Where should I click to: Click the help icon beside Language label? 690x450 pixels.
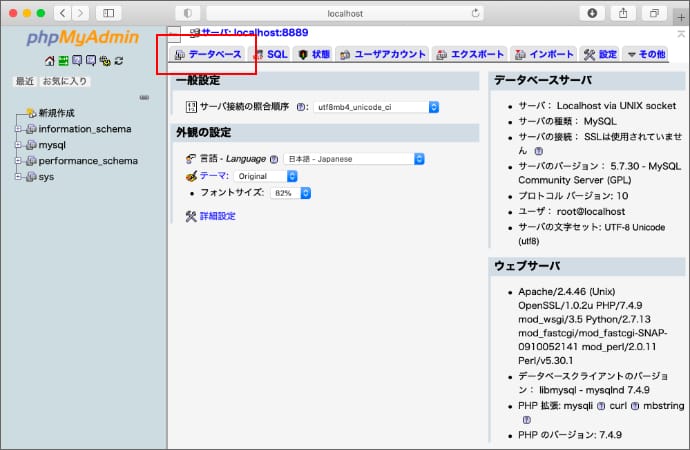tap(274, 158)
